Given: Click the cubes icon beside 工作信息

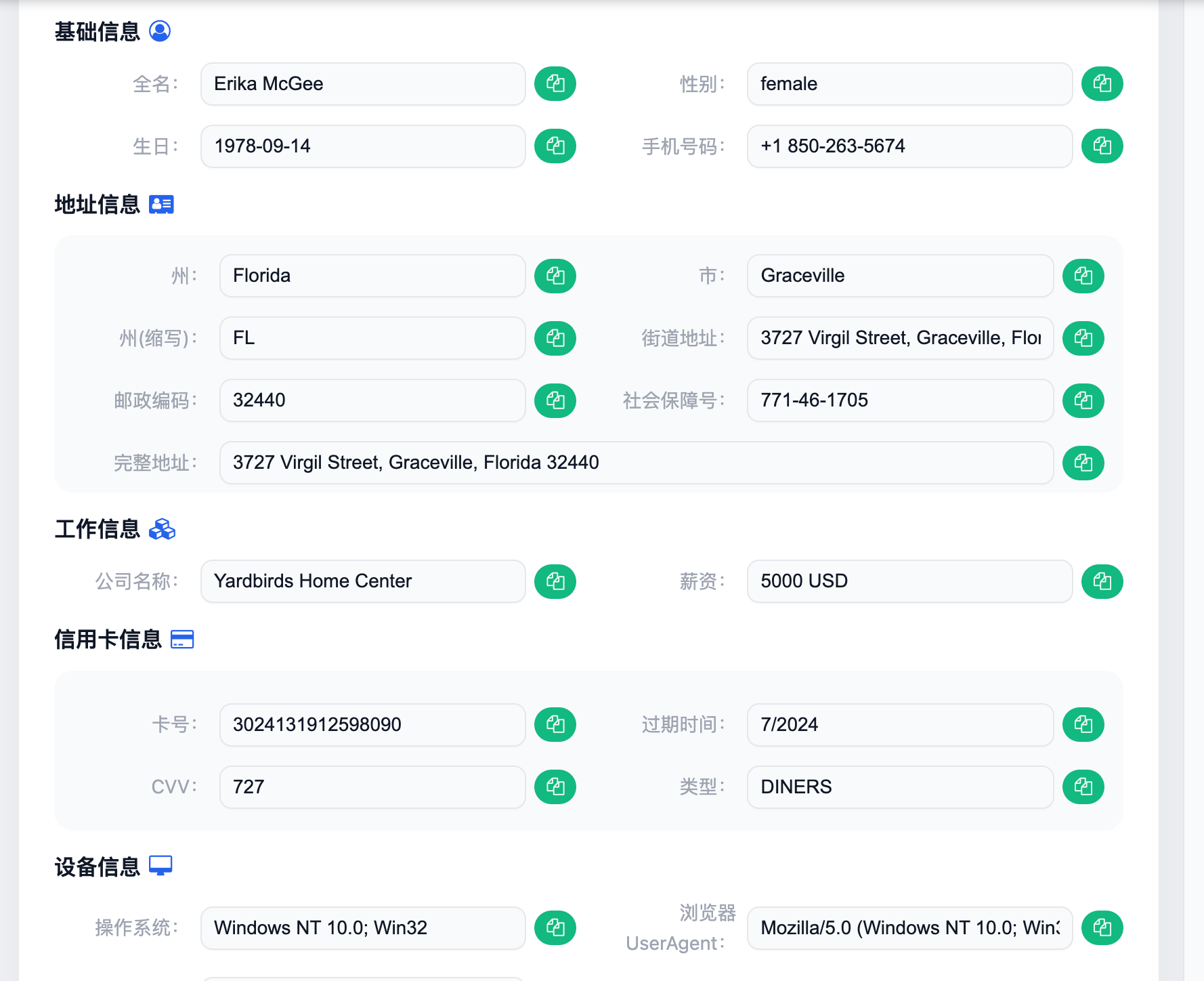Looking at the screenshot, I should (x=162, y=529).
